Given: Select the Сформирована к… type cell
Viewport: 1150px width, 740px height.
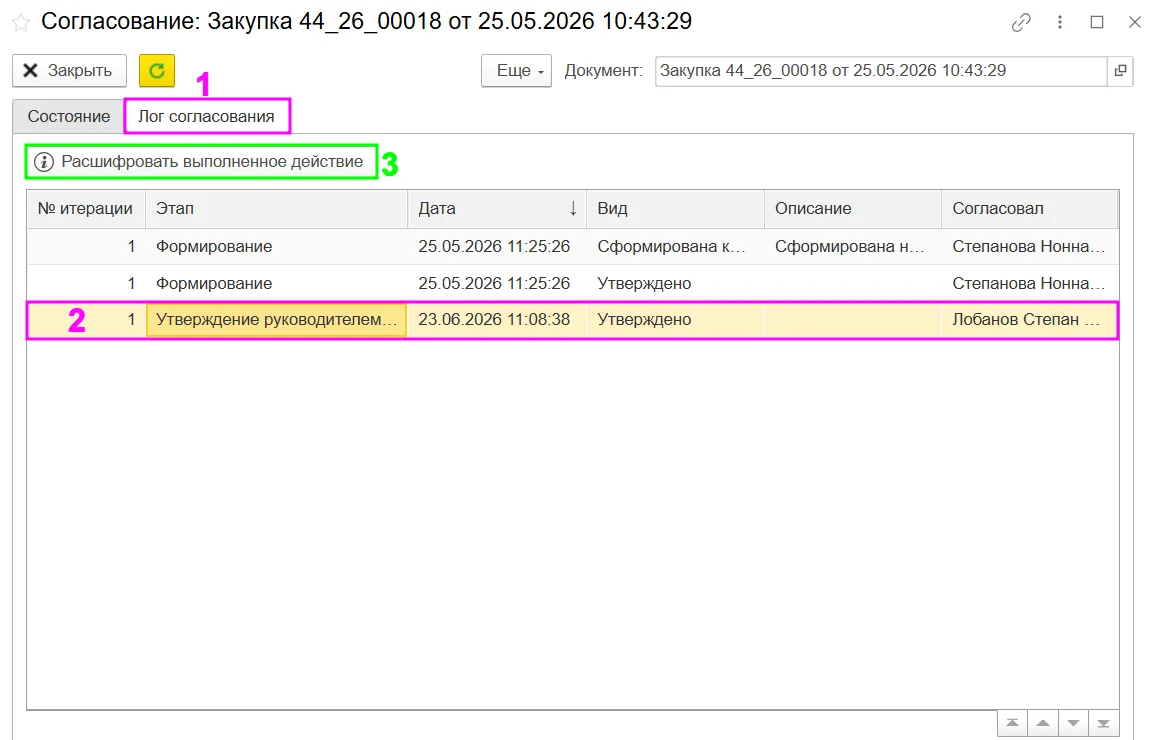Looking at the screenshot, I should pos(675,247).
